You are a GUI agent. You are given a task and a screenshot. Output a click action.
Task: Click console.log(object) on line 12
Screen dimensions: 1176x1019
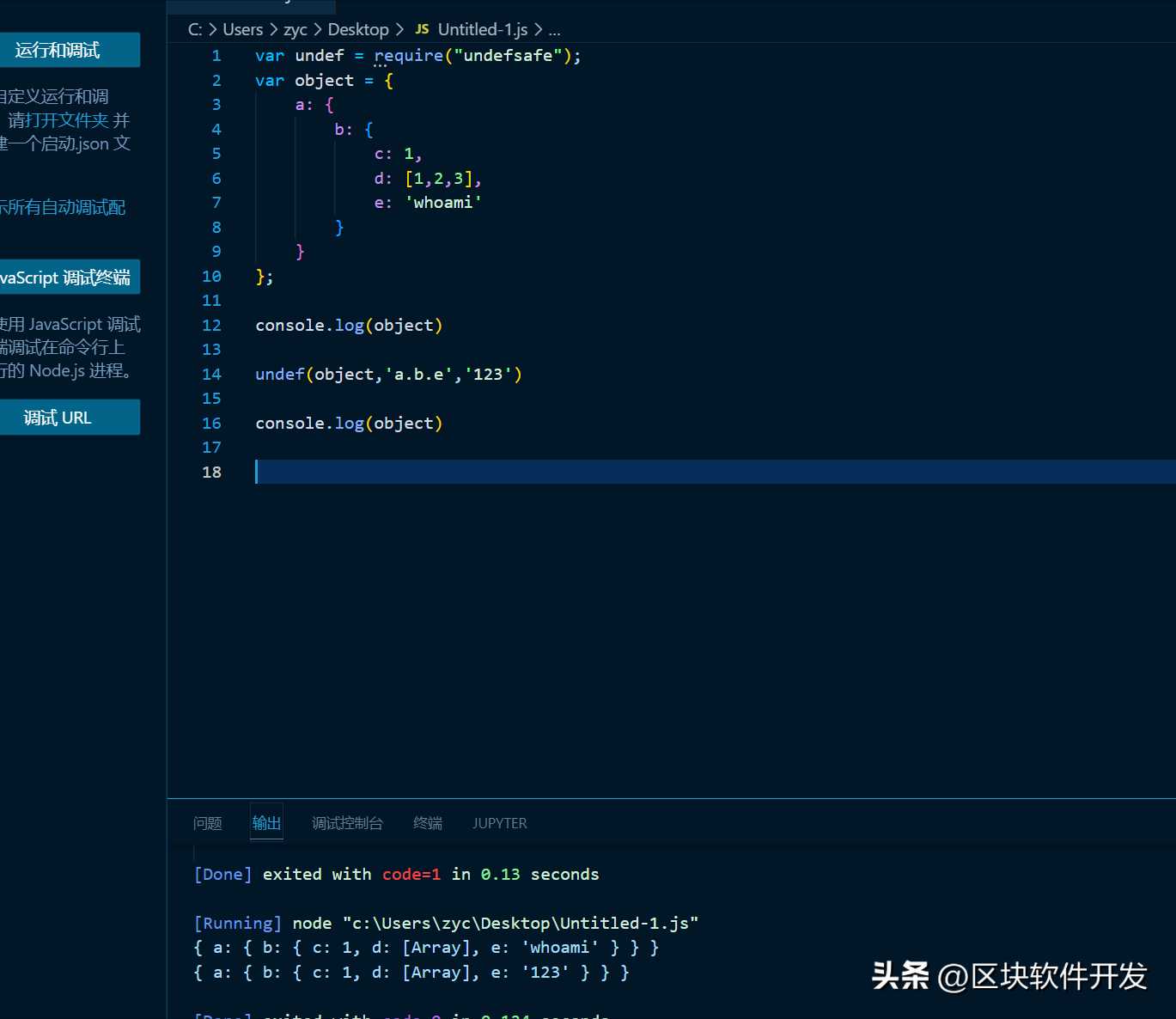point(349,326)
